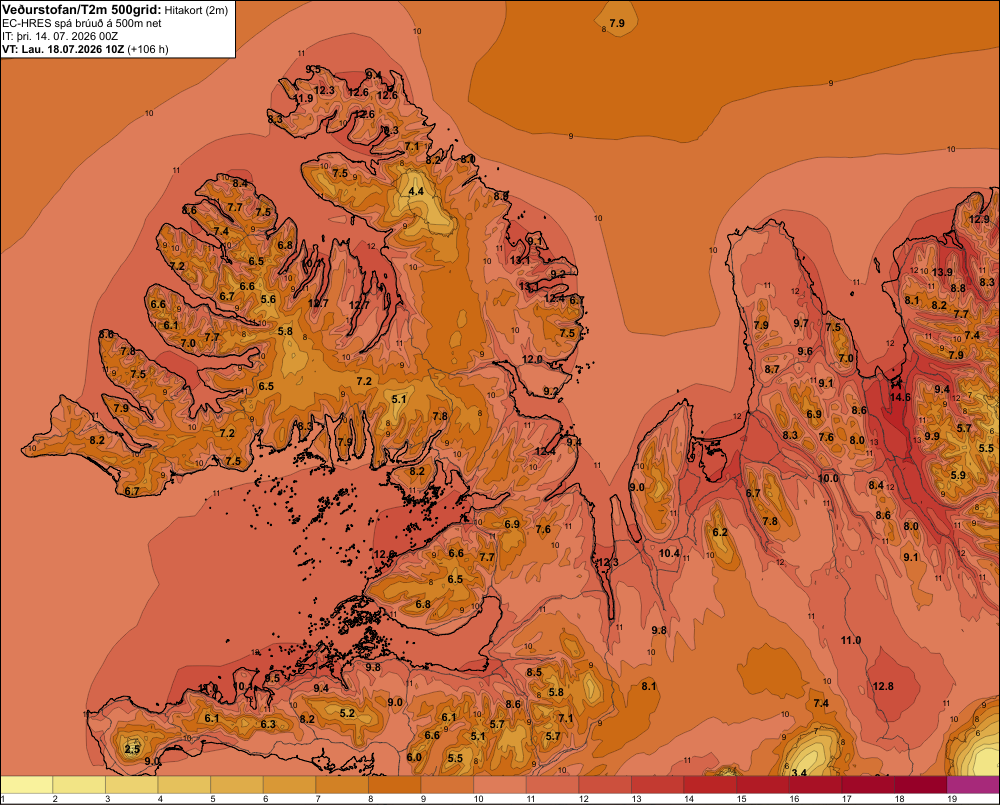This screenshot has height=805, width=1000.
Task: Select the legend tick label '14'
Action: [x=689, y=799]
